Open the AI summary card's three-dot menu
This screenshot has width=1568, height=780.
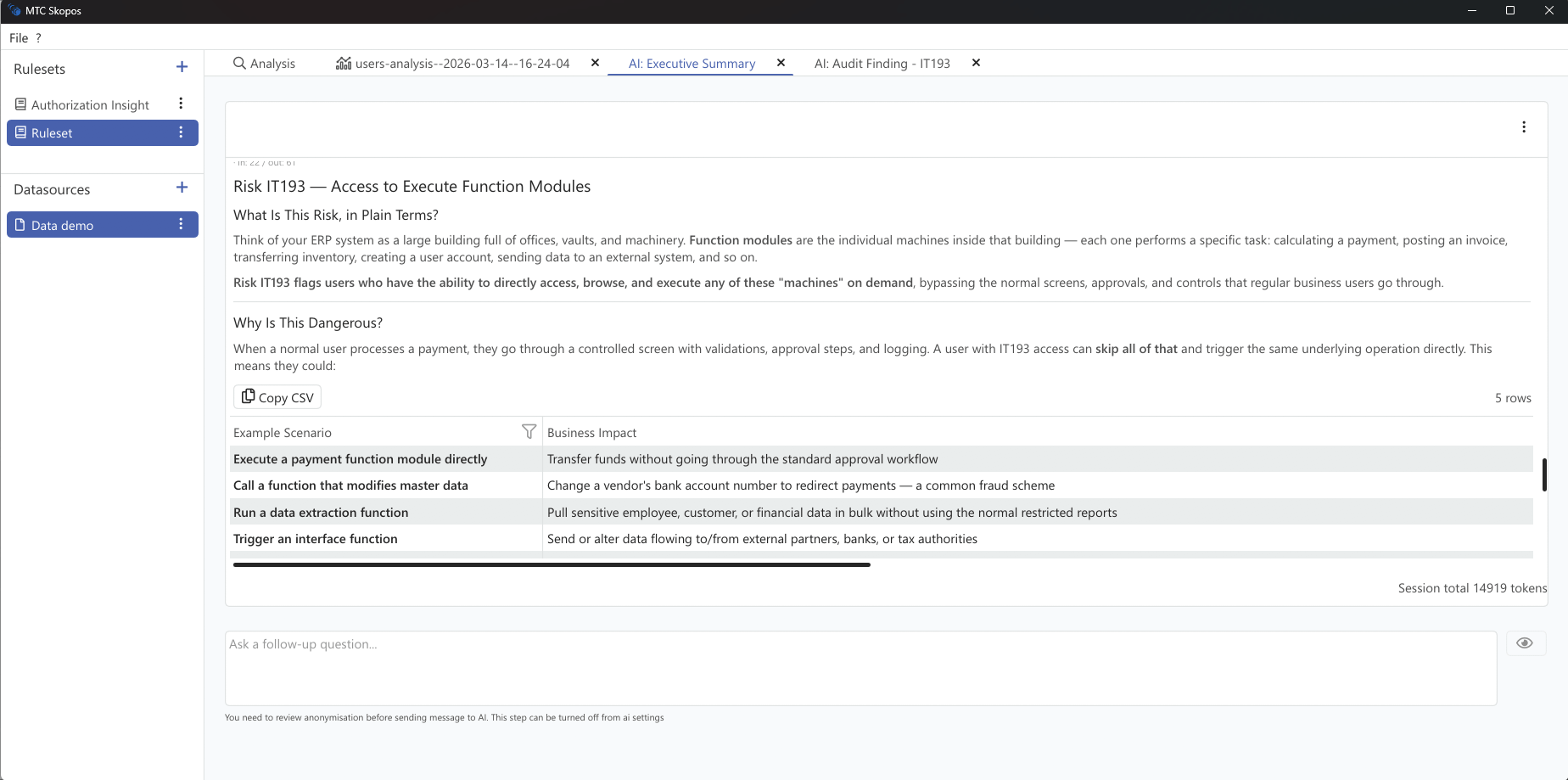(1524, 126)
